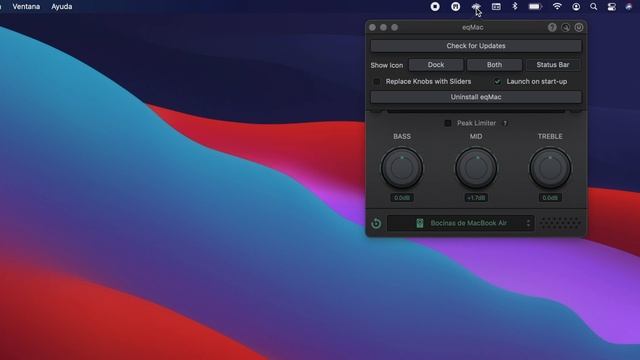Click the MID knob

(x=476, y=168)
